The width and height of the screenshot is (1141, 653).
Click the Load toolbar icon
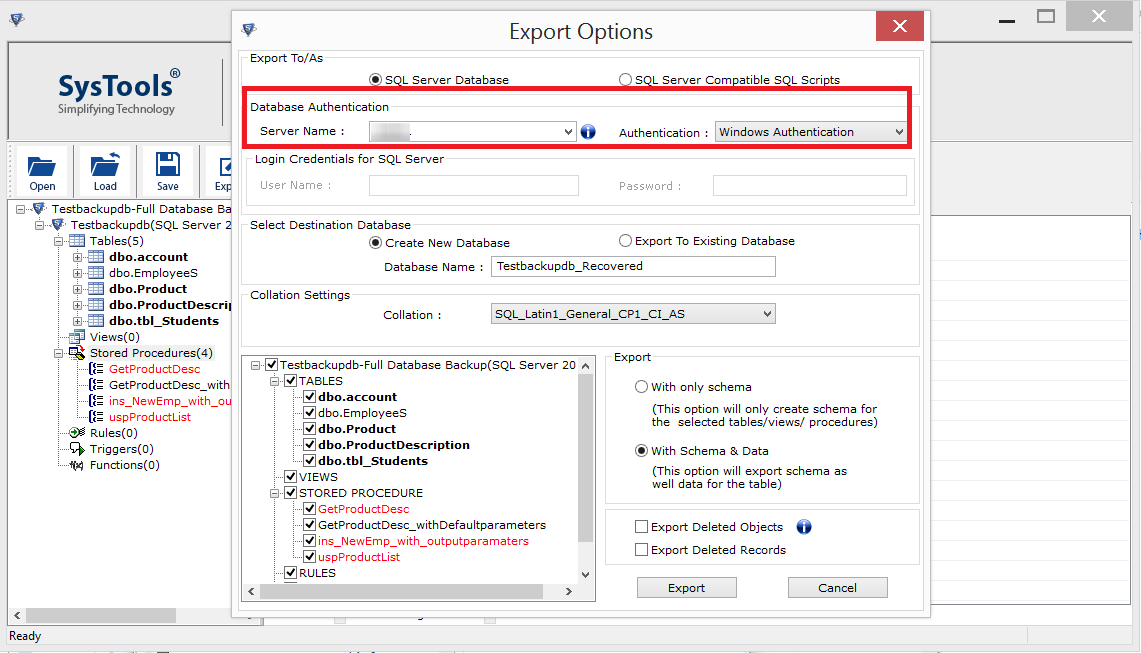coord(105,165)
